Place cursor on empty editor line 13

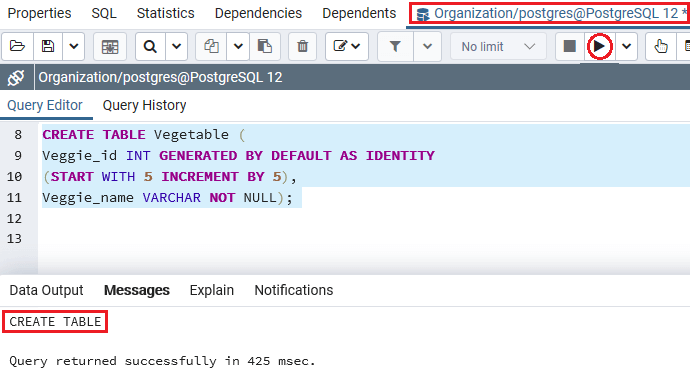363,239
